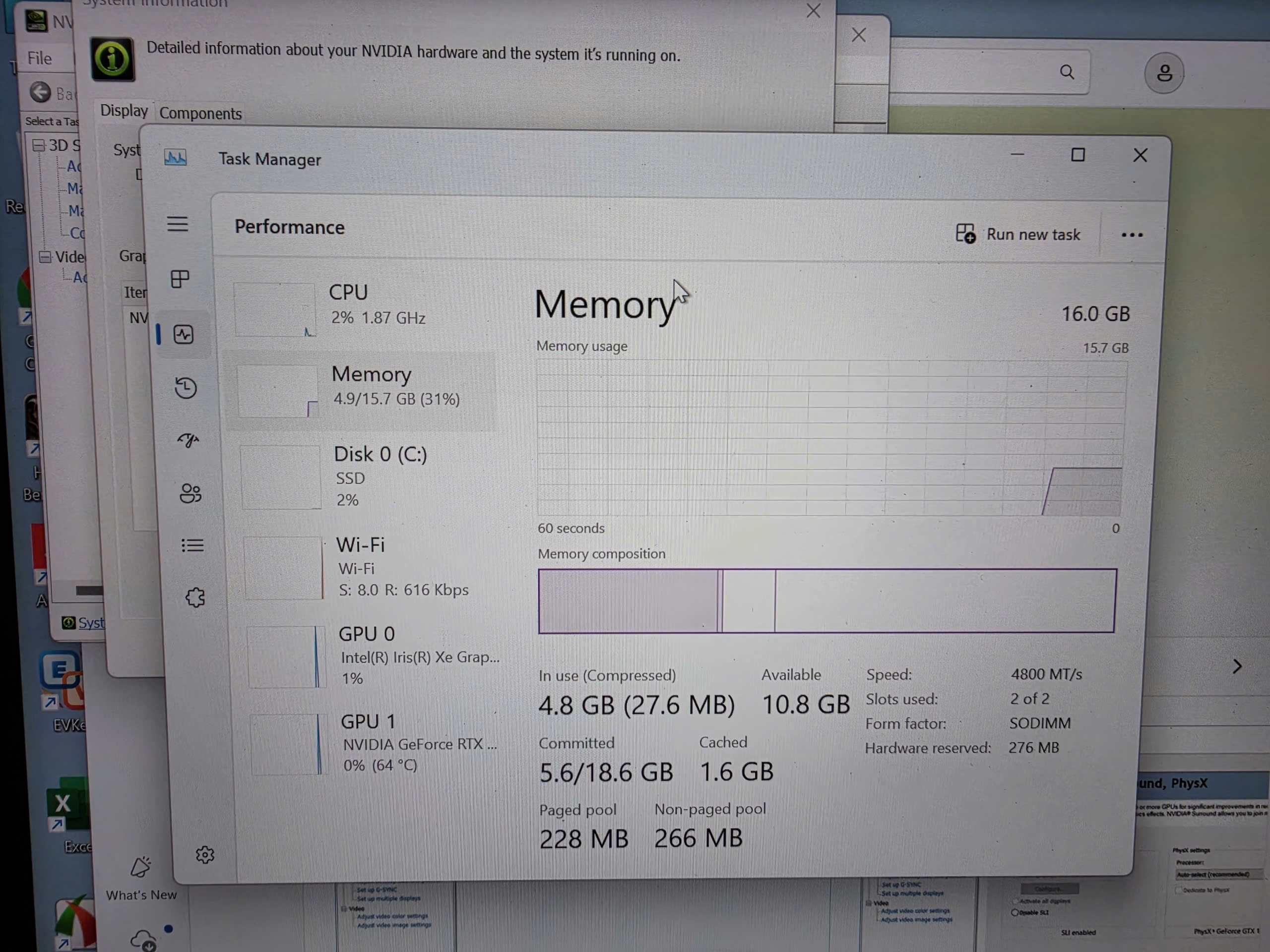Select the Activate all displays radio button
The image size is (1270, 952).
tap(1015, 901)
